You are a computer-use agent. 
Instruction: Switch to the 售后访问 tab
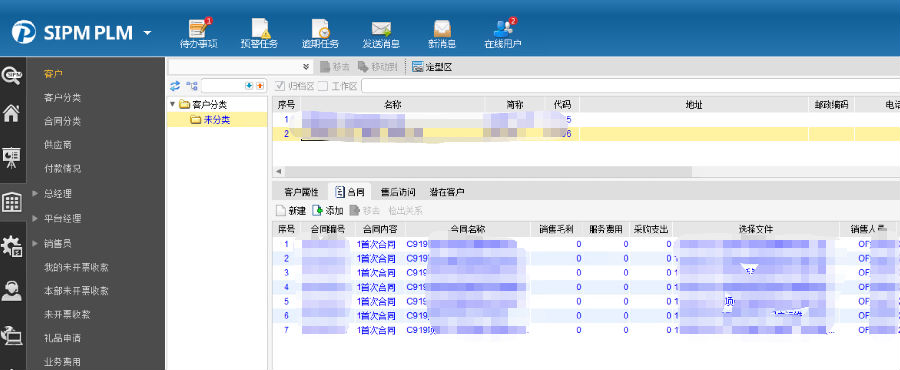[x=397, y=192]
